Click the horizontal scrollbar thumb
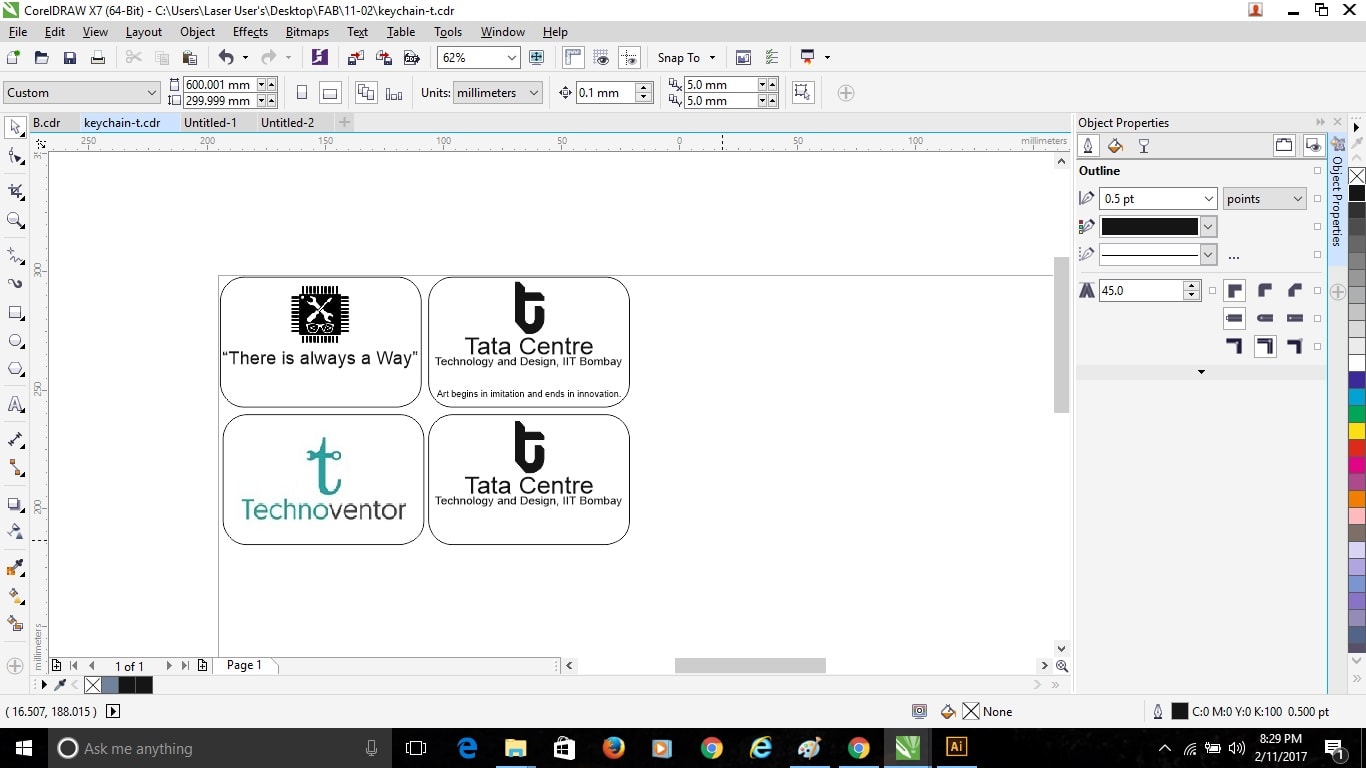This screenshot has height=768, width=1366. click(x=750, y=666)
